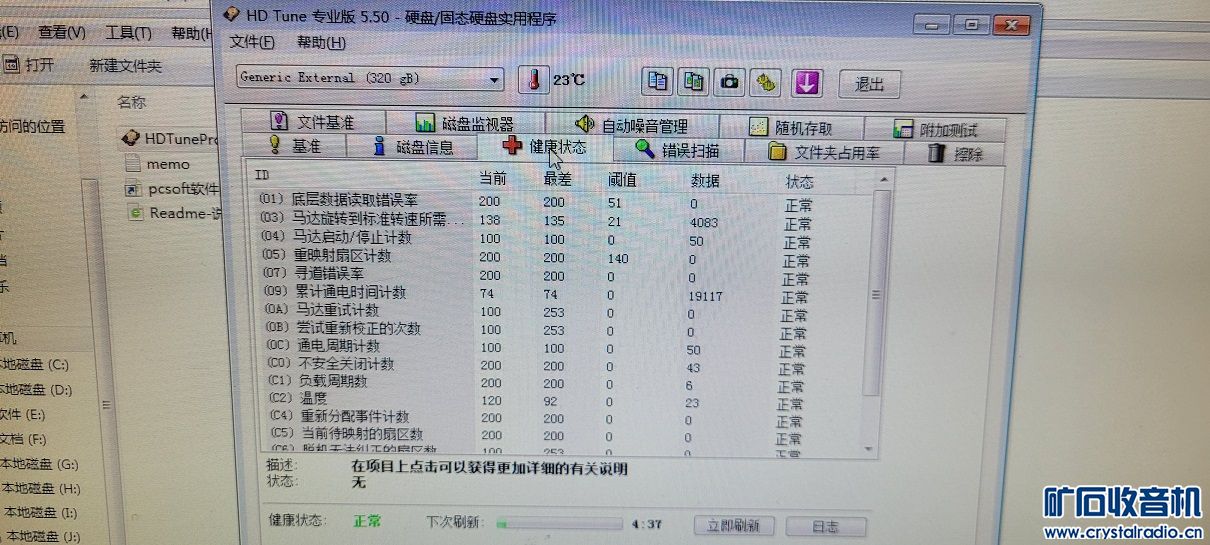Click the 退出 button

869,84
